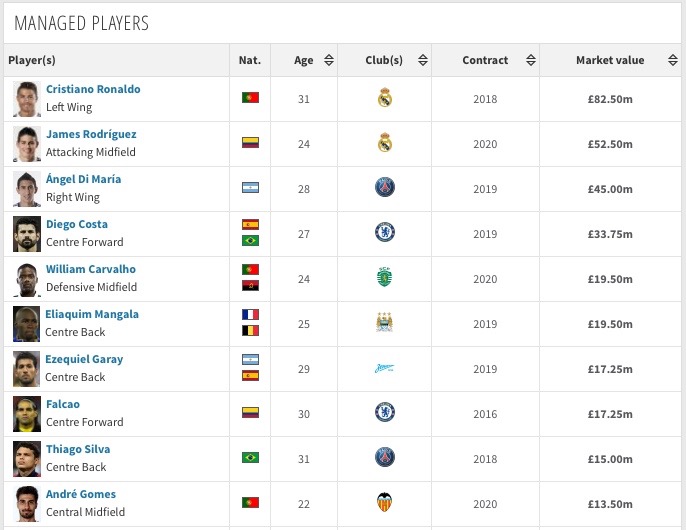
Task: Click Chelsea crest in Diego Costa's row
Action: pyautogui.click(x=385, y=233)
